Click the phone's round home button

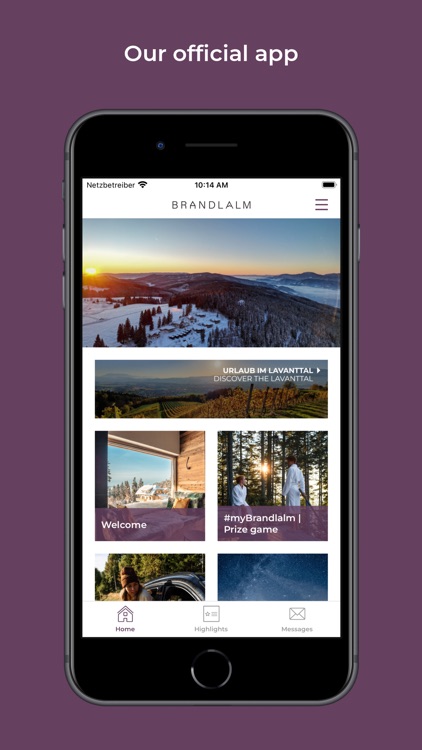tap(211, 669)
